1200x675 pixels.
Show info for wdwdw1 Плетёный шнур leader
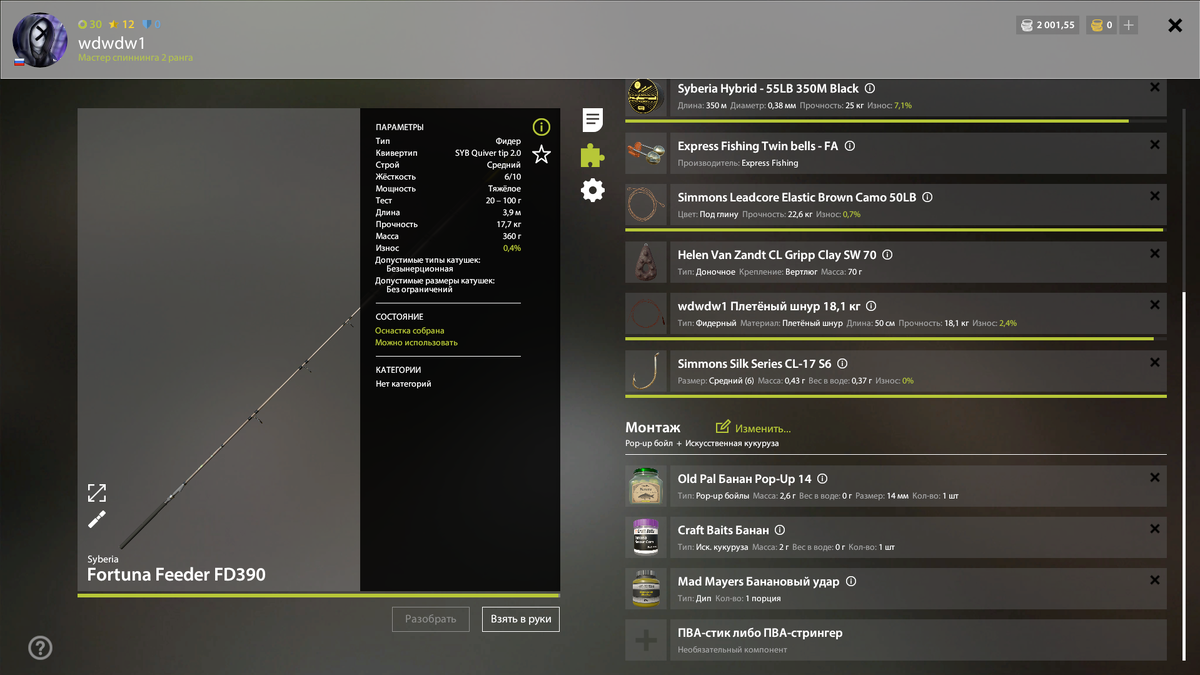(x=871, y=306)
